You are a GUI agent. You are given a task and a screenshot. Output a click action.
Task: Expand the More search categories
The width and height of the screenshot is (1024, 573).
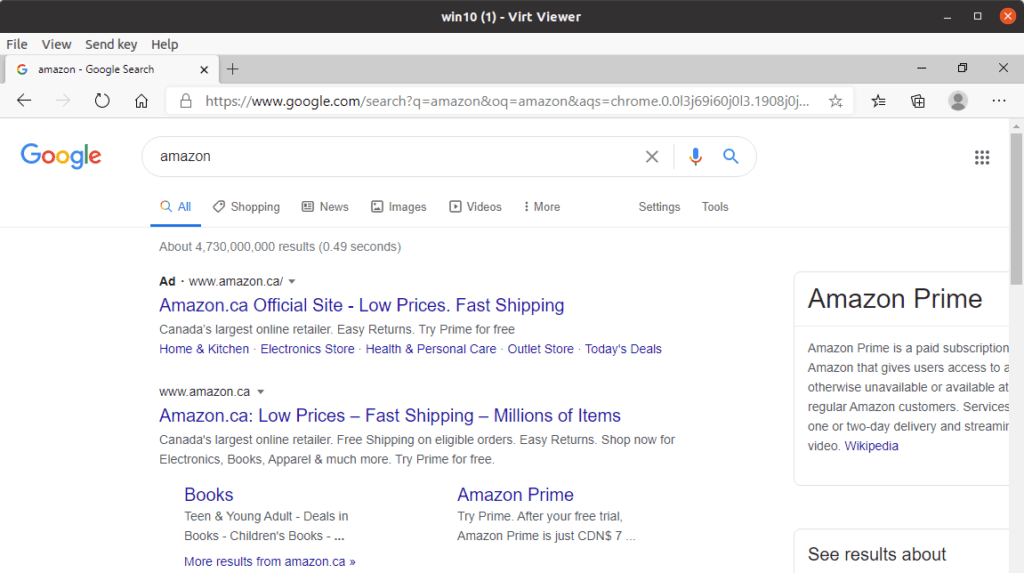tap(541, 206)
